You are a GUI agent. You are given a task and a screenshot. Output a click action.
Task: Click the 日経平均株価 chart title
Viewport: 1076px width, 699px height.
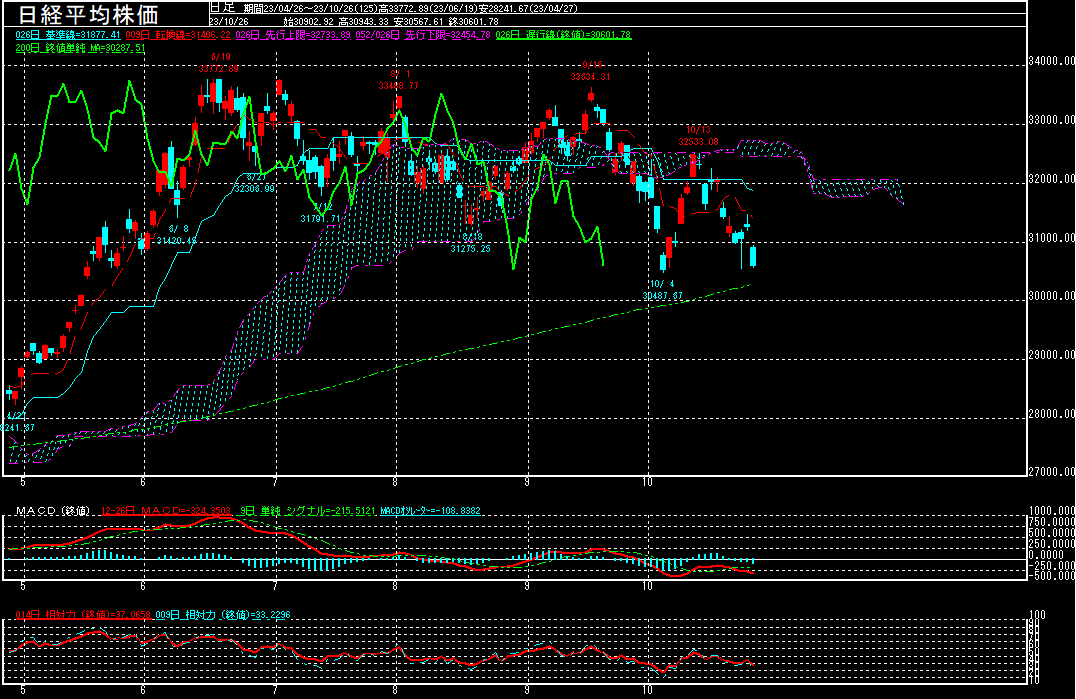coord(88,14)
